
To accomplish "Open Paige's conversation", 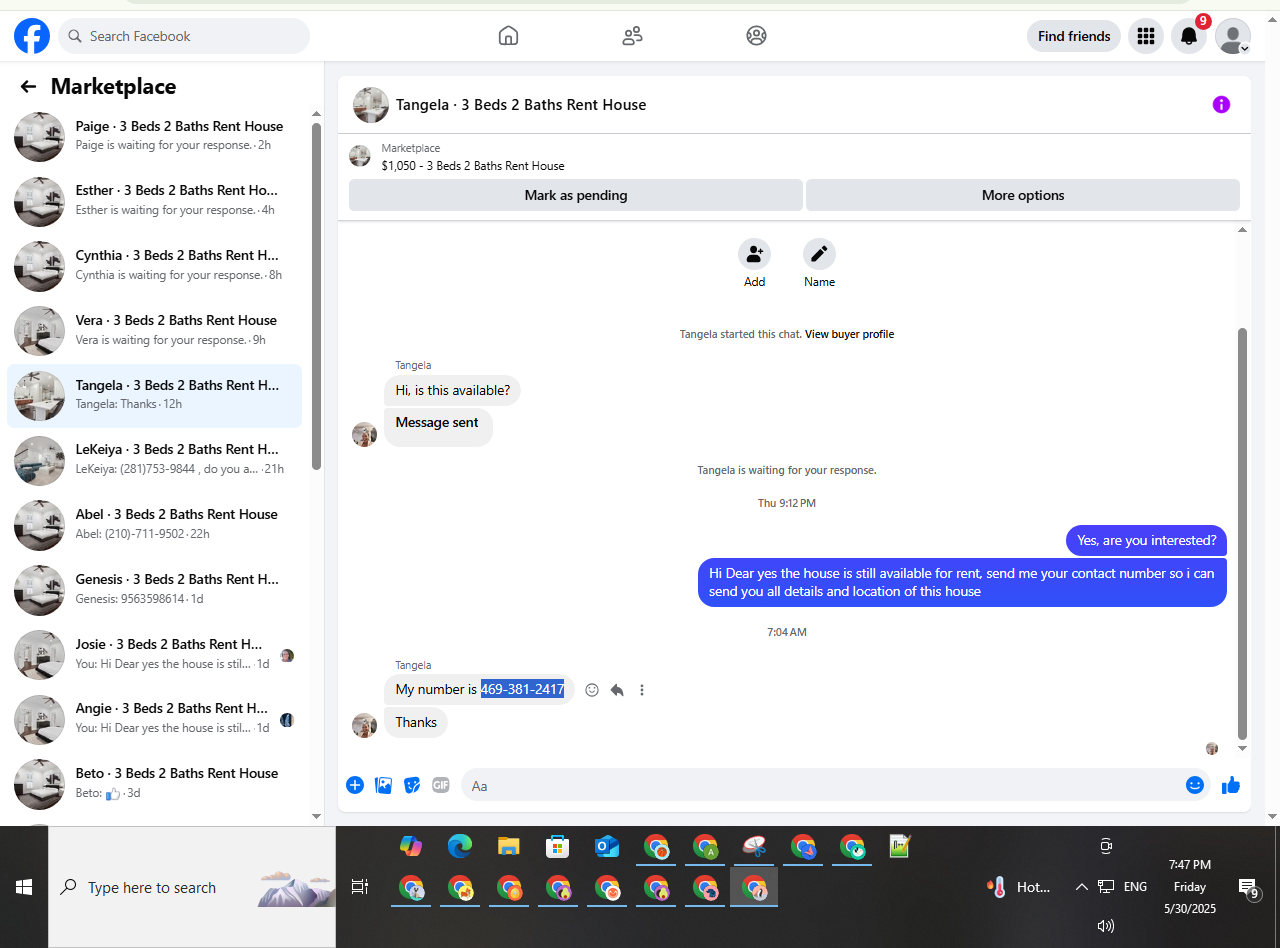I will pos(155,136).
